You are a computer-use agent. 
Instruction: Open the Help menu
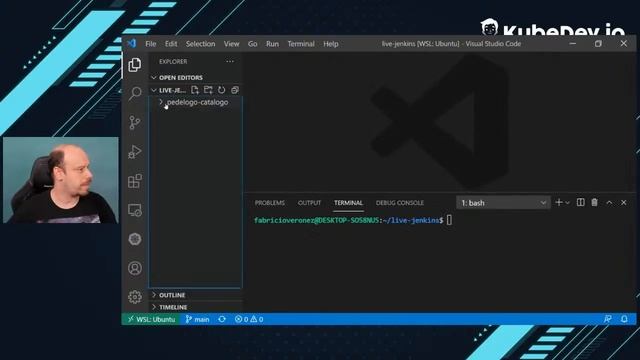click(x=331, y=44)
